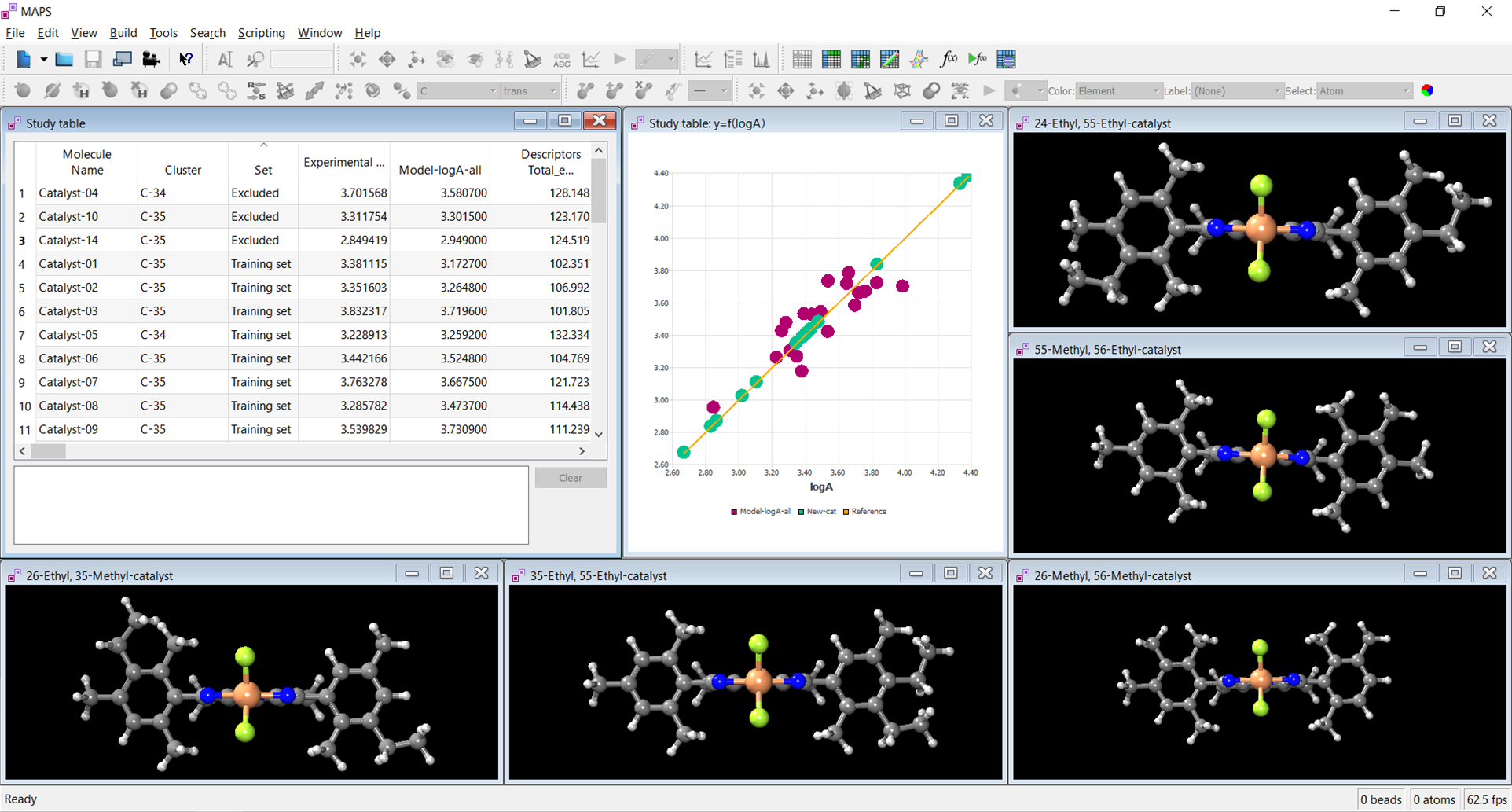This screenshot has width=1512, height=812.
Task: Open the Color Element dropdown
Action: coord(1118,91)
